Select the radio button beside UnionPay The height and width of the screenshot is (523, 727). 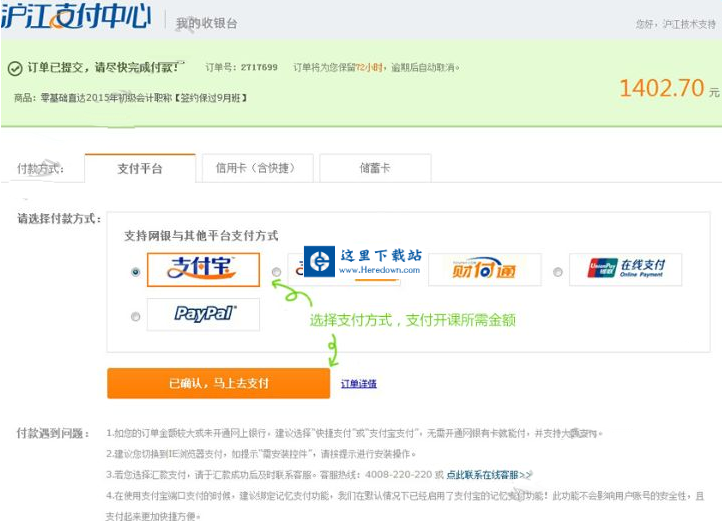click(x=558, y=272)
